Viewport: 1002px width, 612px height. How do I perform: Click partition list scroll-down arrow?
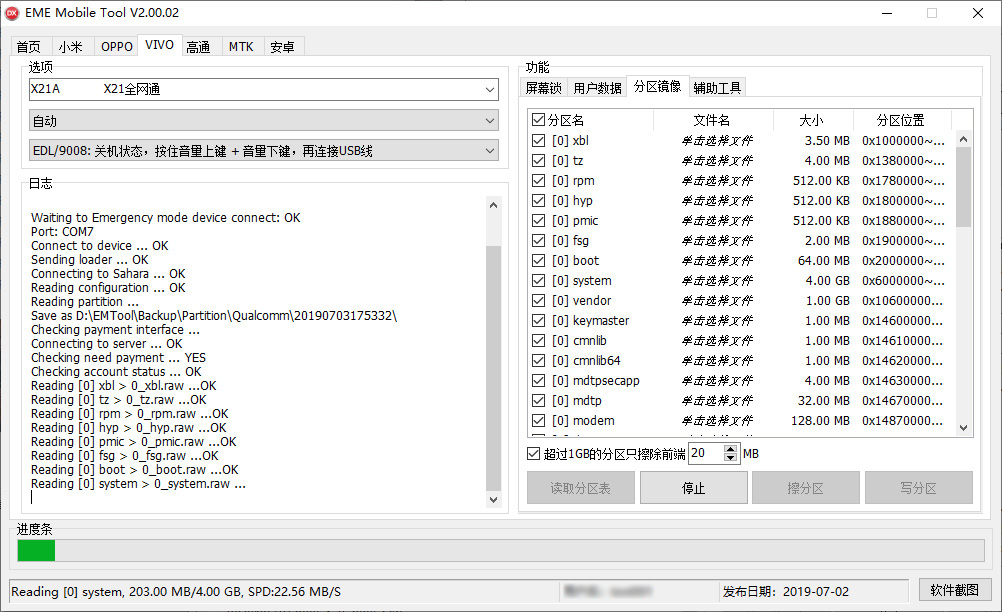point(964,427)
